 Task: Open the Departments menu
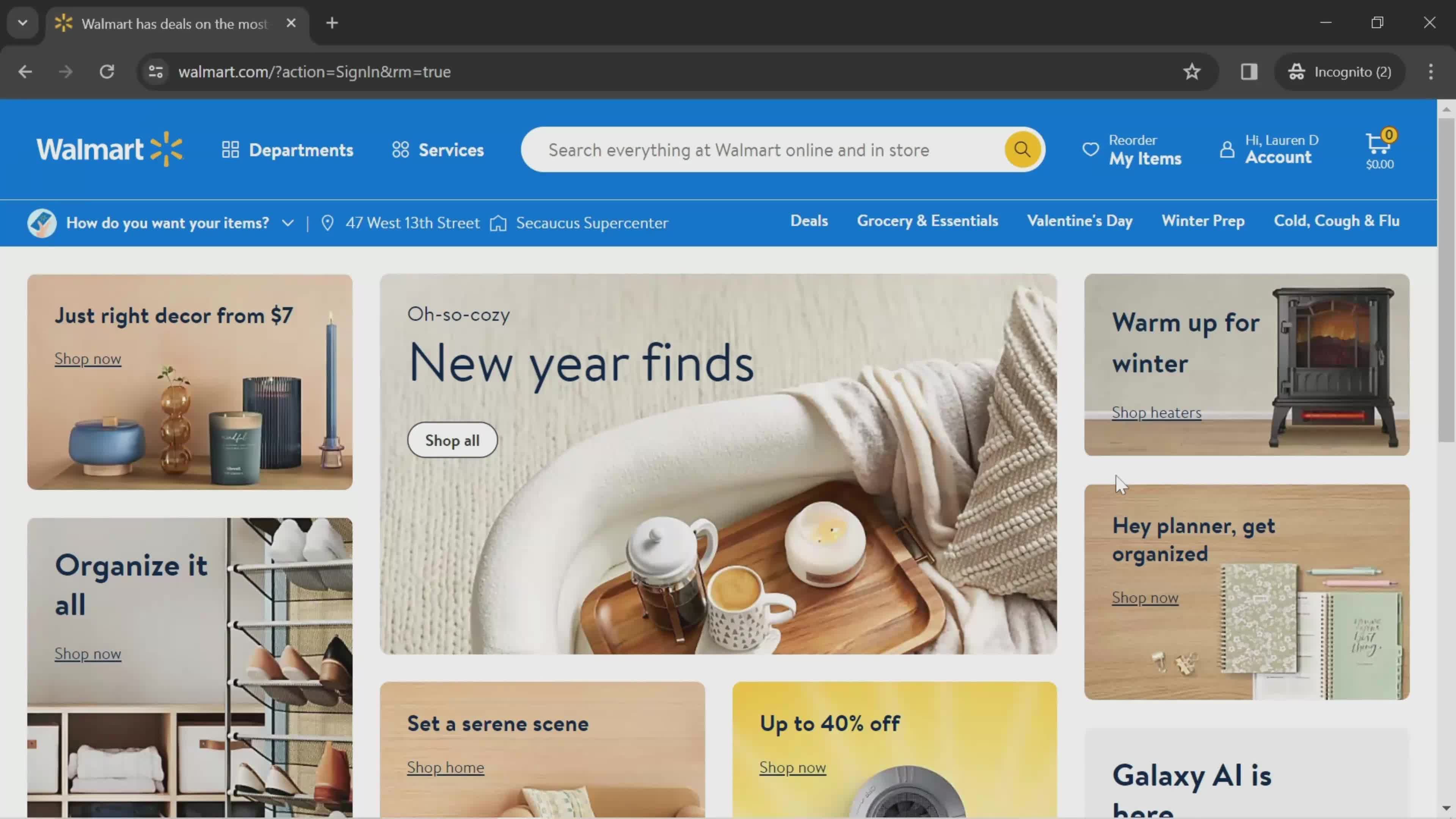click(288, 150)
